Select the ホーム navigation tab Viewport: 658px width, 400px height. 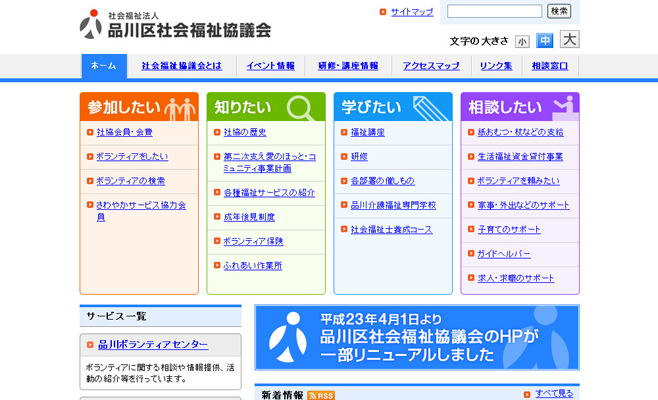pyautogui.click(x=104, y=66)
